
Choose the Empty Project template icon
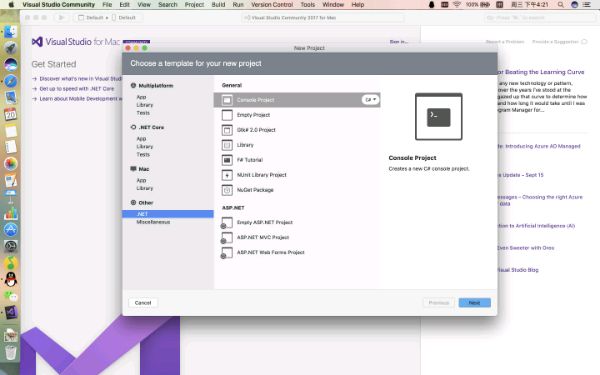pyautogui.click(x=227, y=115)
